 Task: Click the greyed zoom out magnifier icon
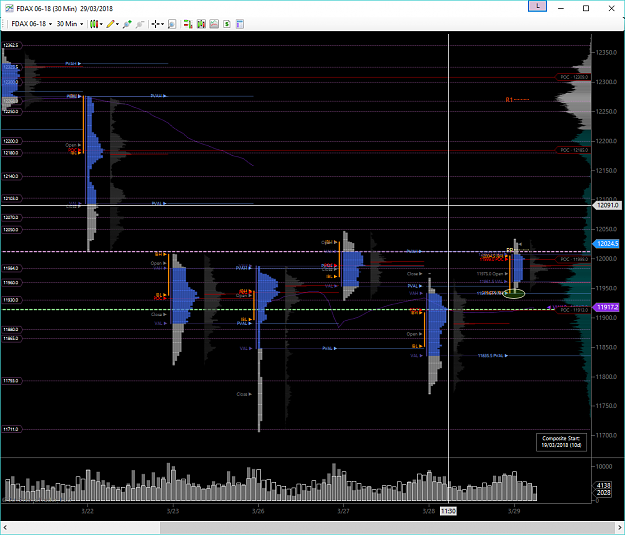[140, 24]
